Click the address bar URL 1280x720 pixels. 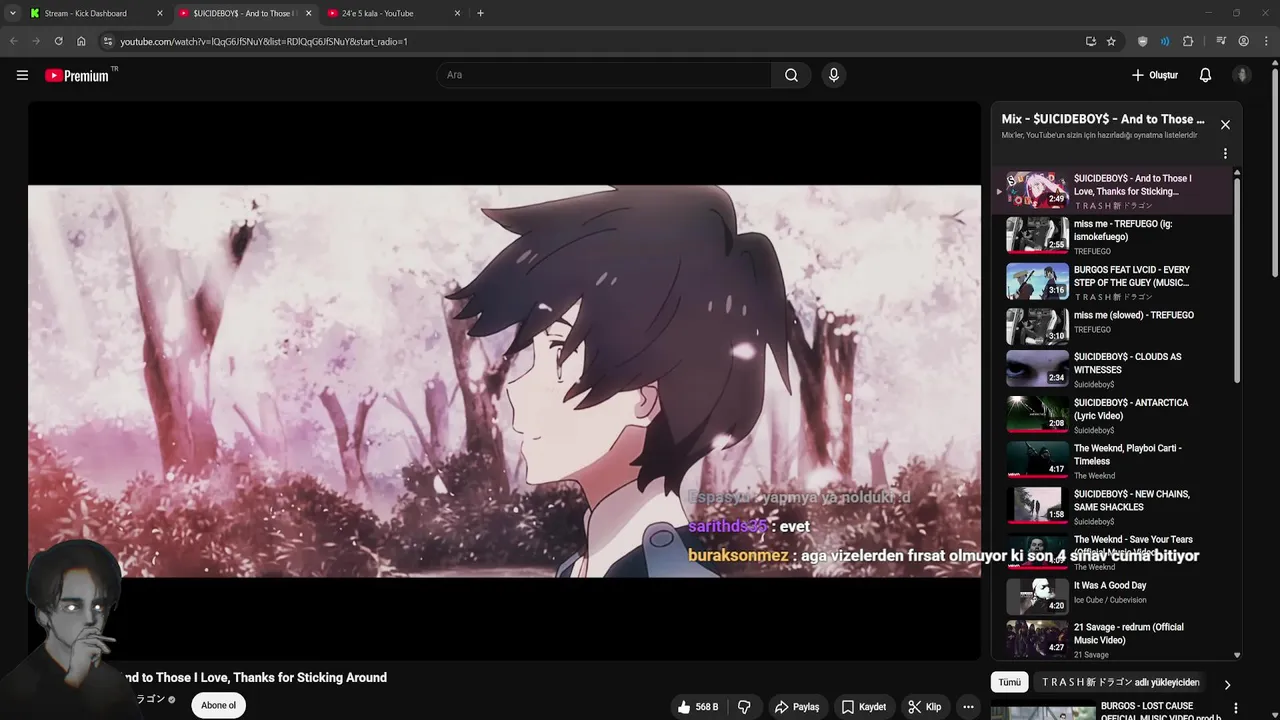click(264, 41)
